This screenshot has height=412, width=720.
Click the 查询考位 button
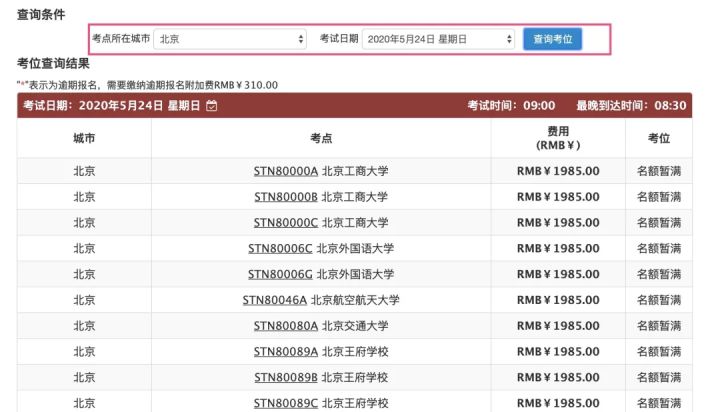tap(552, 39)
